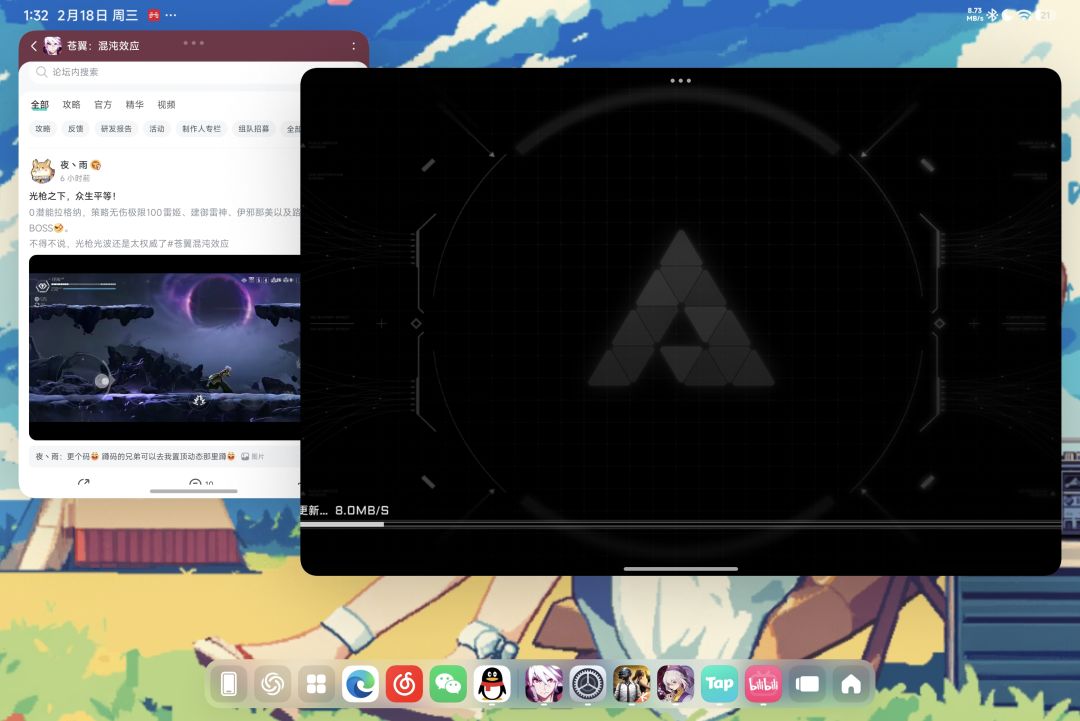Select the 活动 filter chip
Screen dimensions: 1080x721
tap(157, 129)
